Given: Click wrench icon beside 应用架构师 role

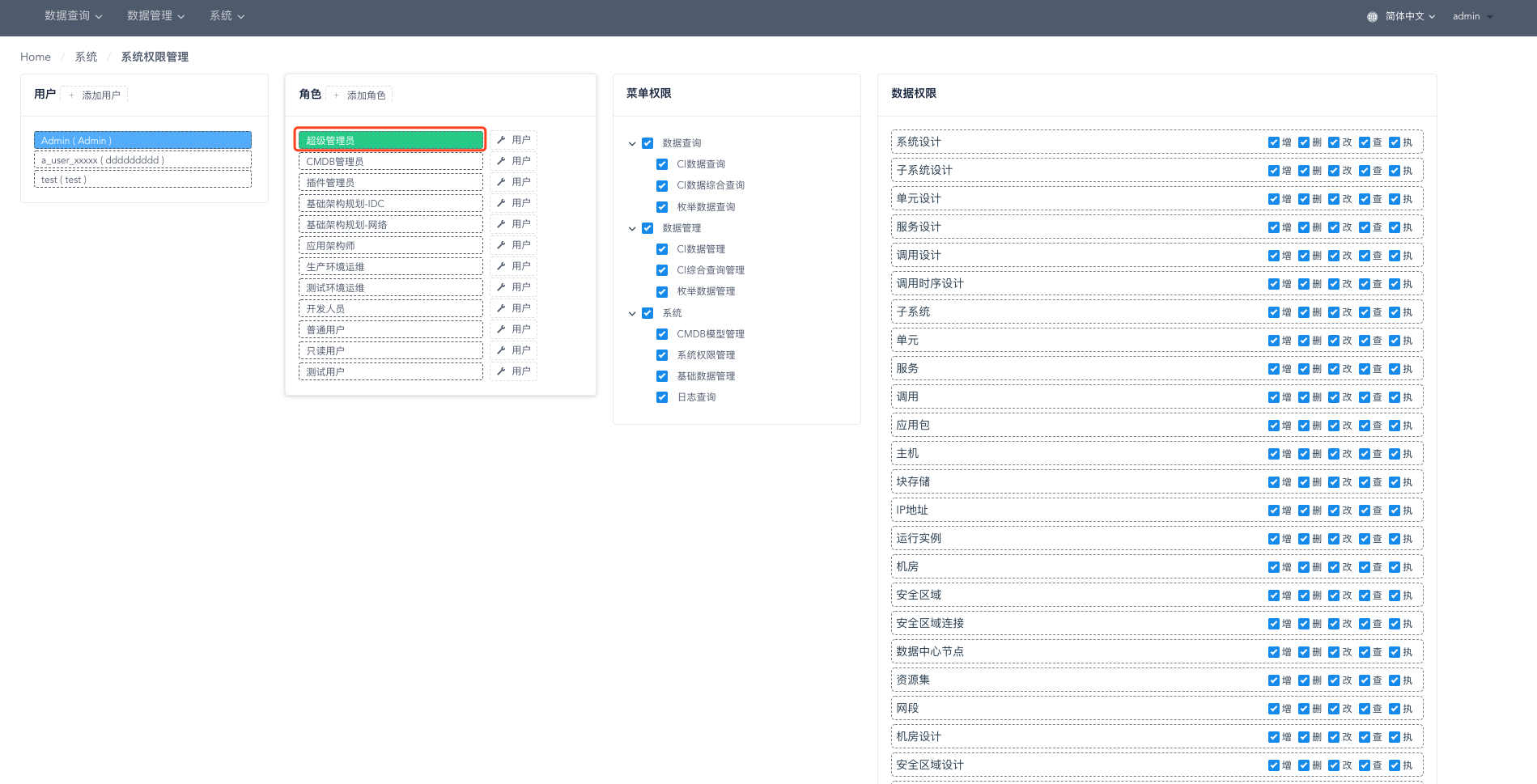Looking at the screenshot, I should (x=501, y=245).
